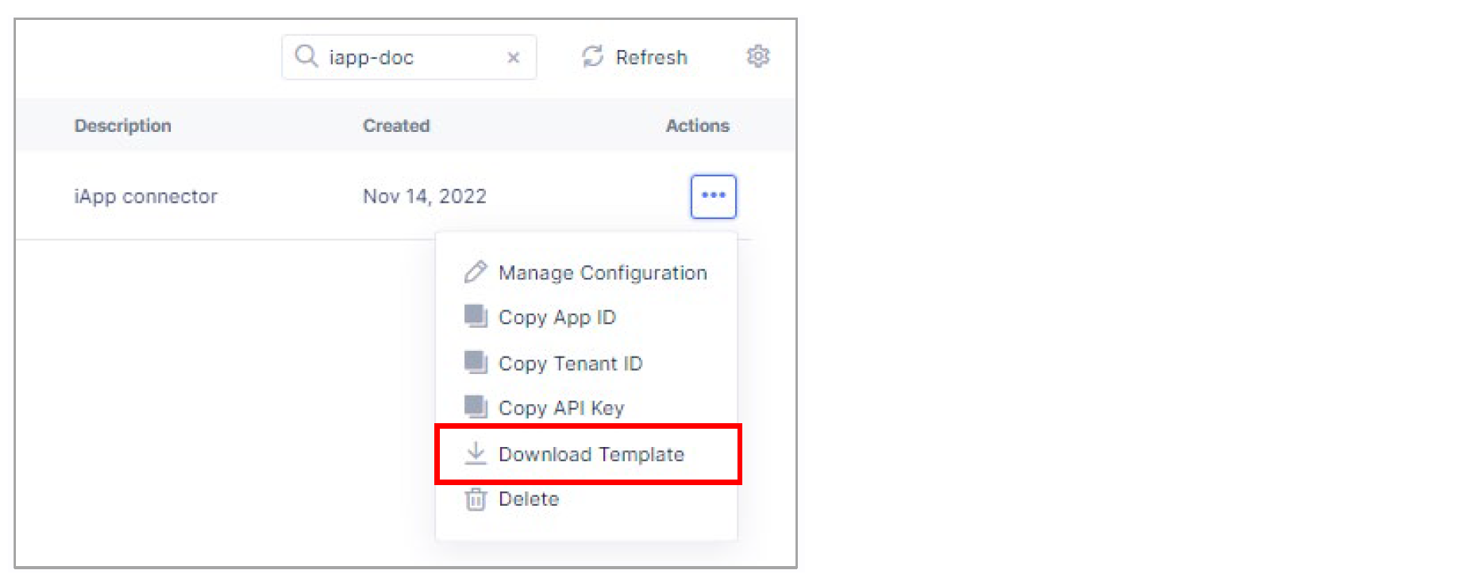1460x581 pixels.
Task: Click the download arrow icon beside Download Template
Action: pos(474,453)
